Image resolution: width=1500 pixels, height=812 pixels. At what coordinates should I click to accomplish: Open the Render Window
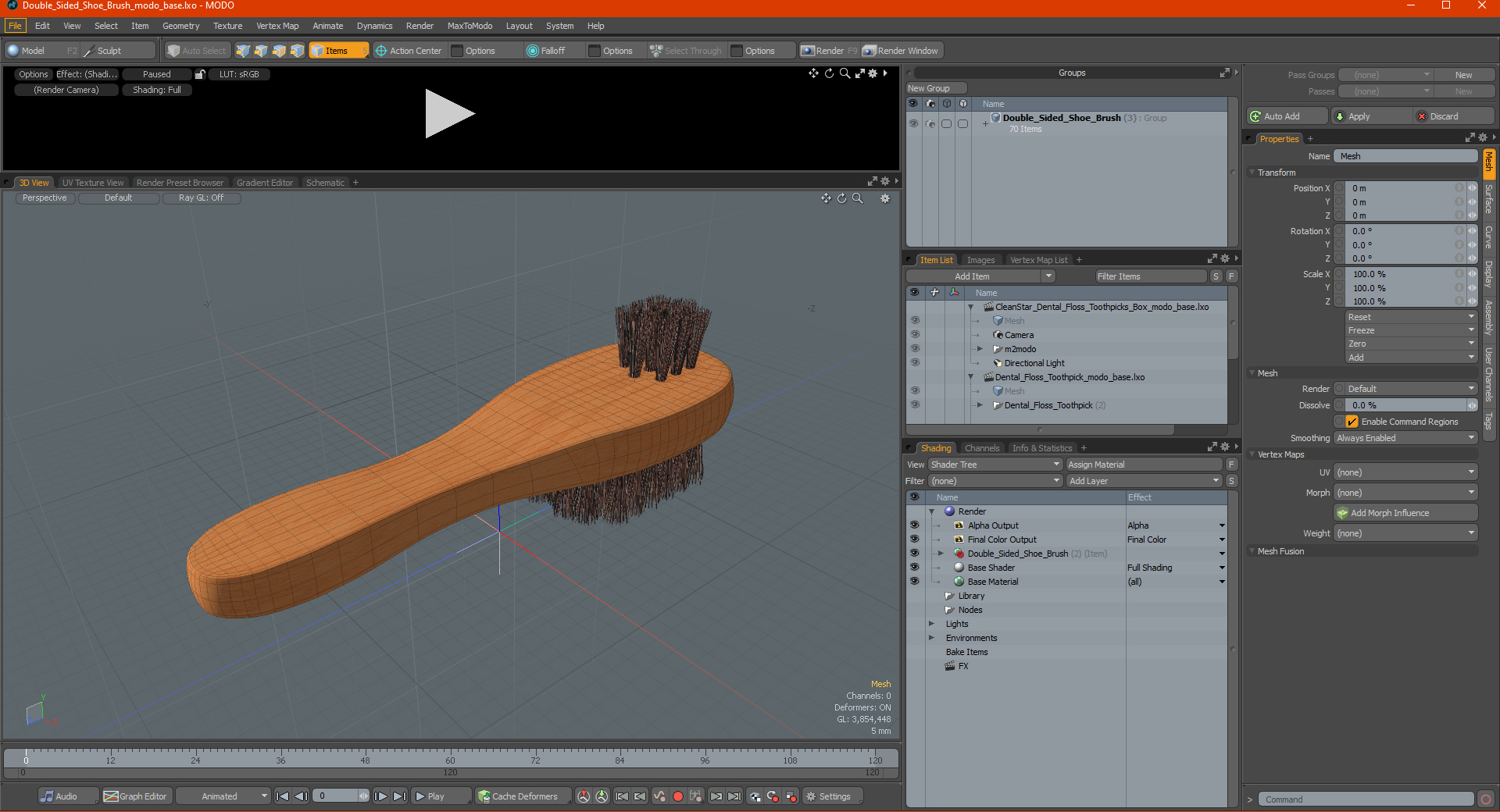902,51
